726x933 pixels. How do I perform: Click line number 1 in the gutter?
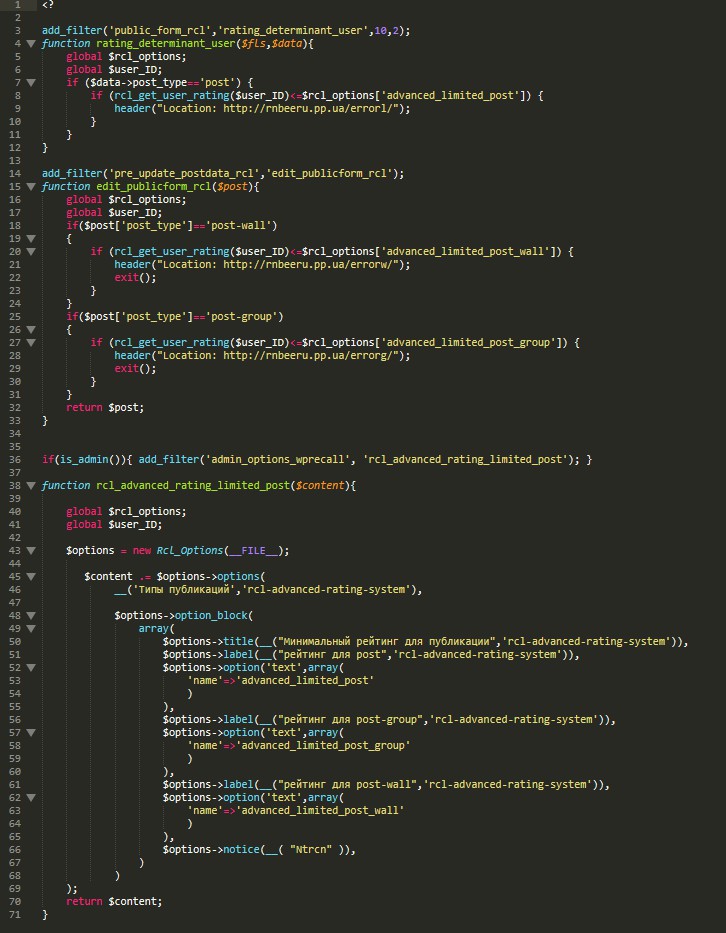[17, 5]
